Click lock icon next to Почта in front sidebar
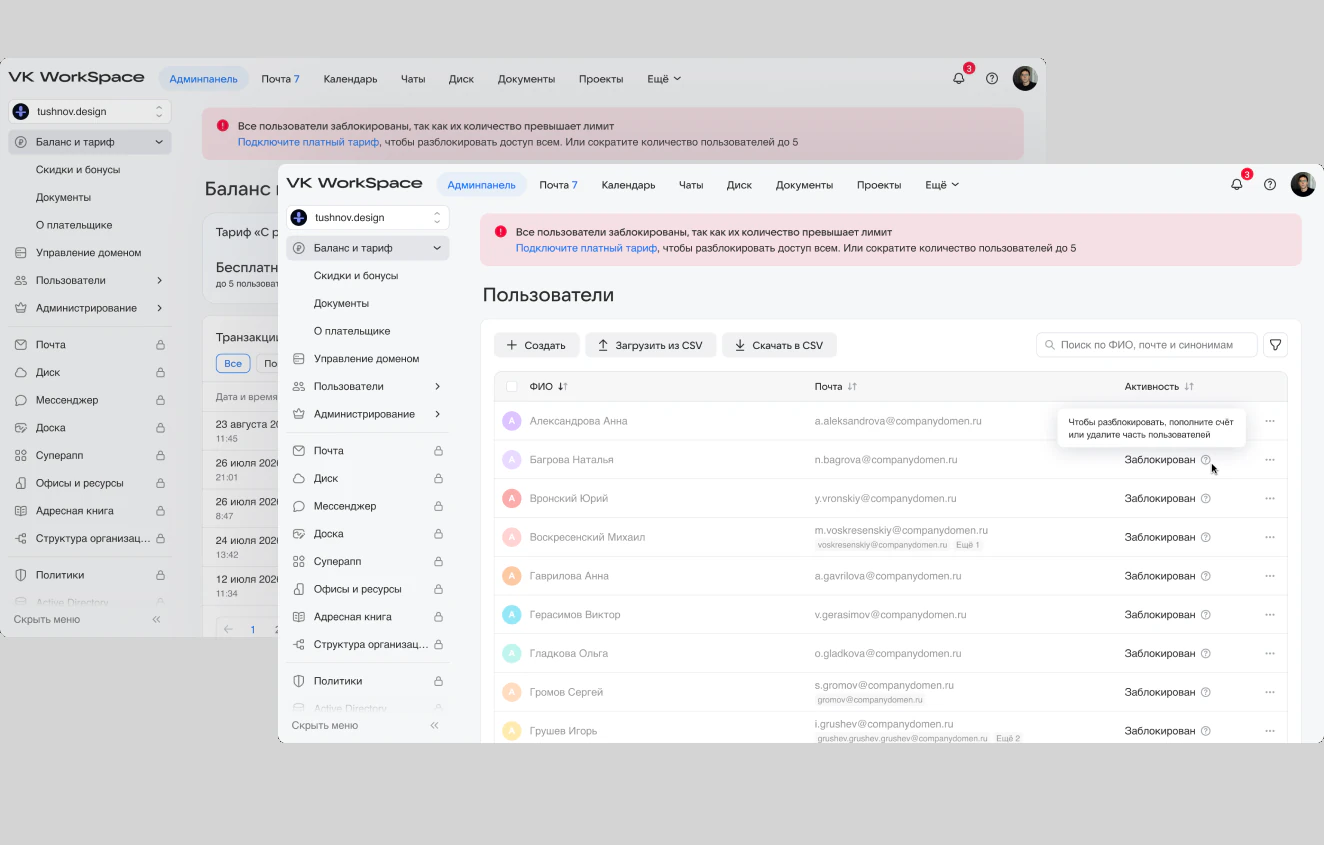 [x=438, y=451]
